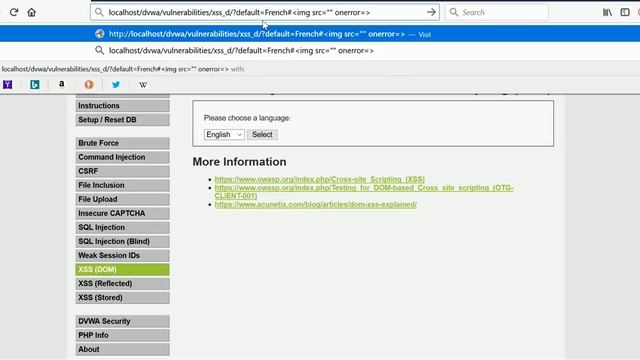Viewport: 640px width, 360px height.
Task: Open Insecure CAPTCHA page
Action: tap(122, 213)
